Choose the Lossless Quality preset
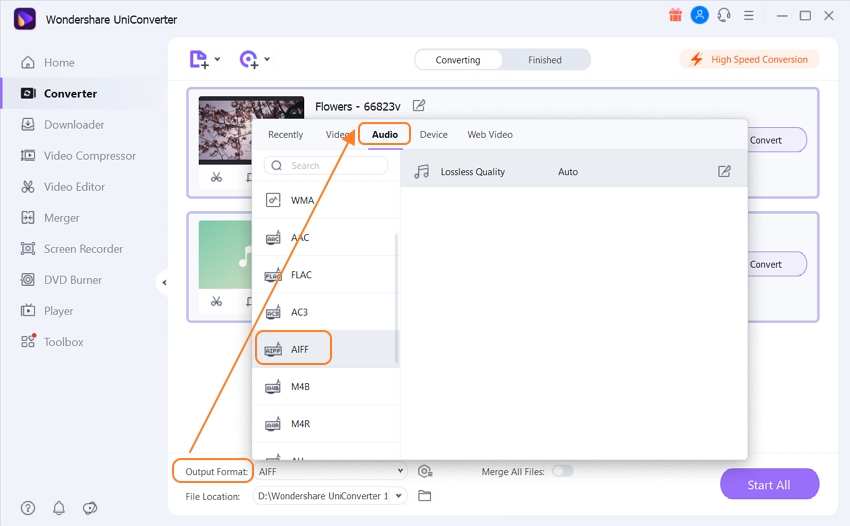The height and width of the screenshot is (526, 850). 574,172
